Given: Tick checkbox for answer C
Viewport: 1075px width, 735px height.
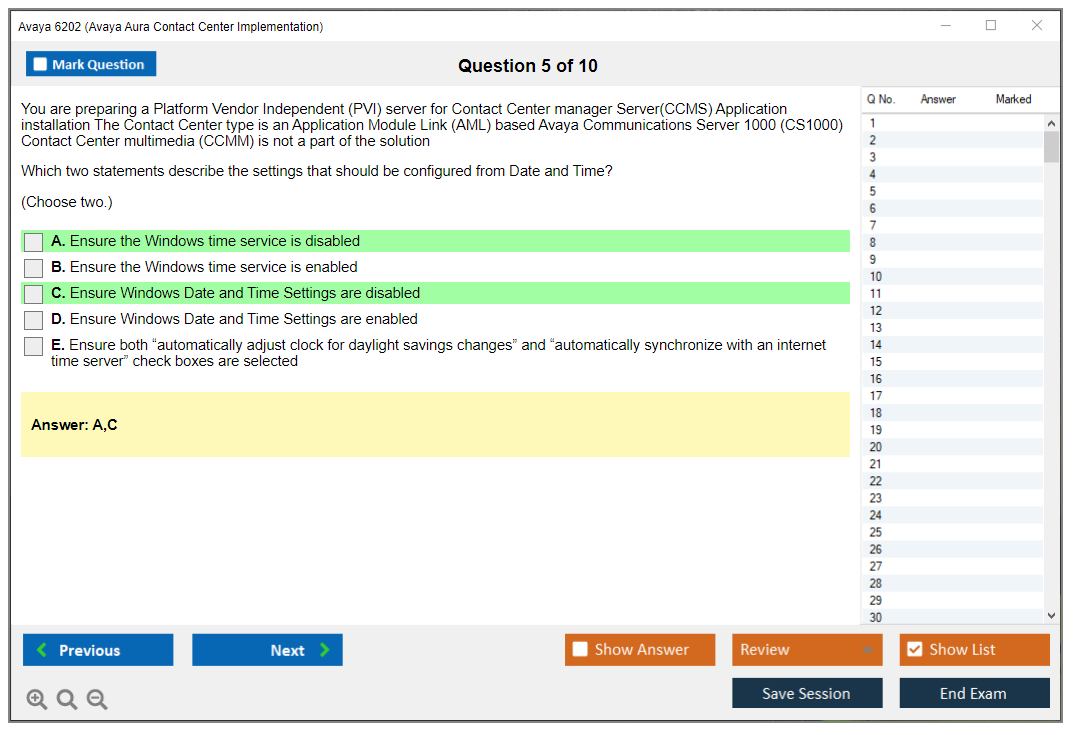Looking at the screenshot, I should click(33, 294).
